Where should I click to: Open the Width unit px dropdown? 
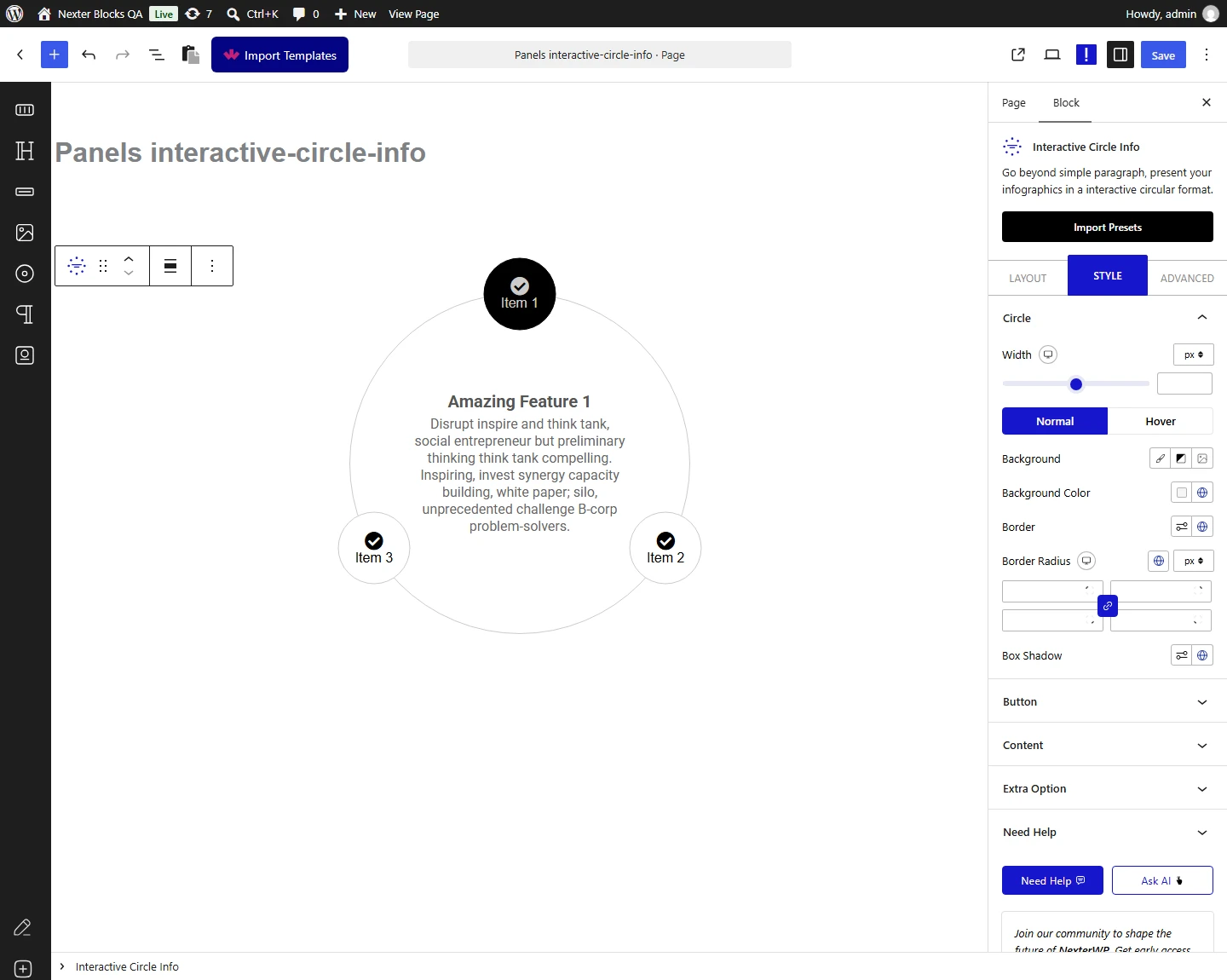(x=1194, y=355)
